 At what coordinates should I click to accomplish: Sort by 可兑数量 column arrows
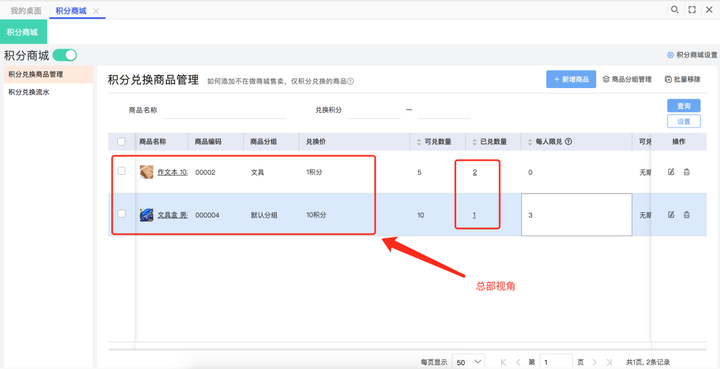(x=419, y=142)
